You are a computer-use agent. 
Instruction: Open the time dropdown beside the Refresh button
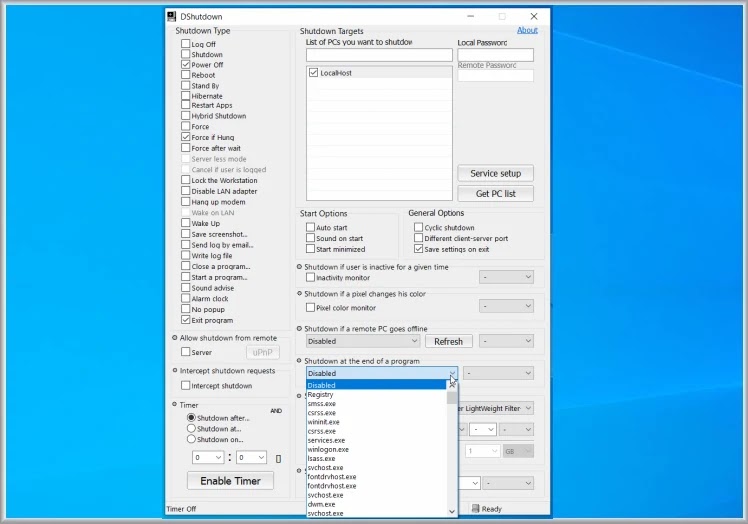(x=506, y=341)
